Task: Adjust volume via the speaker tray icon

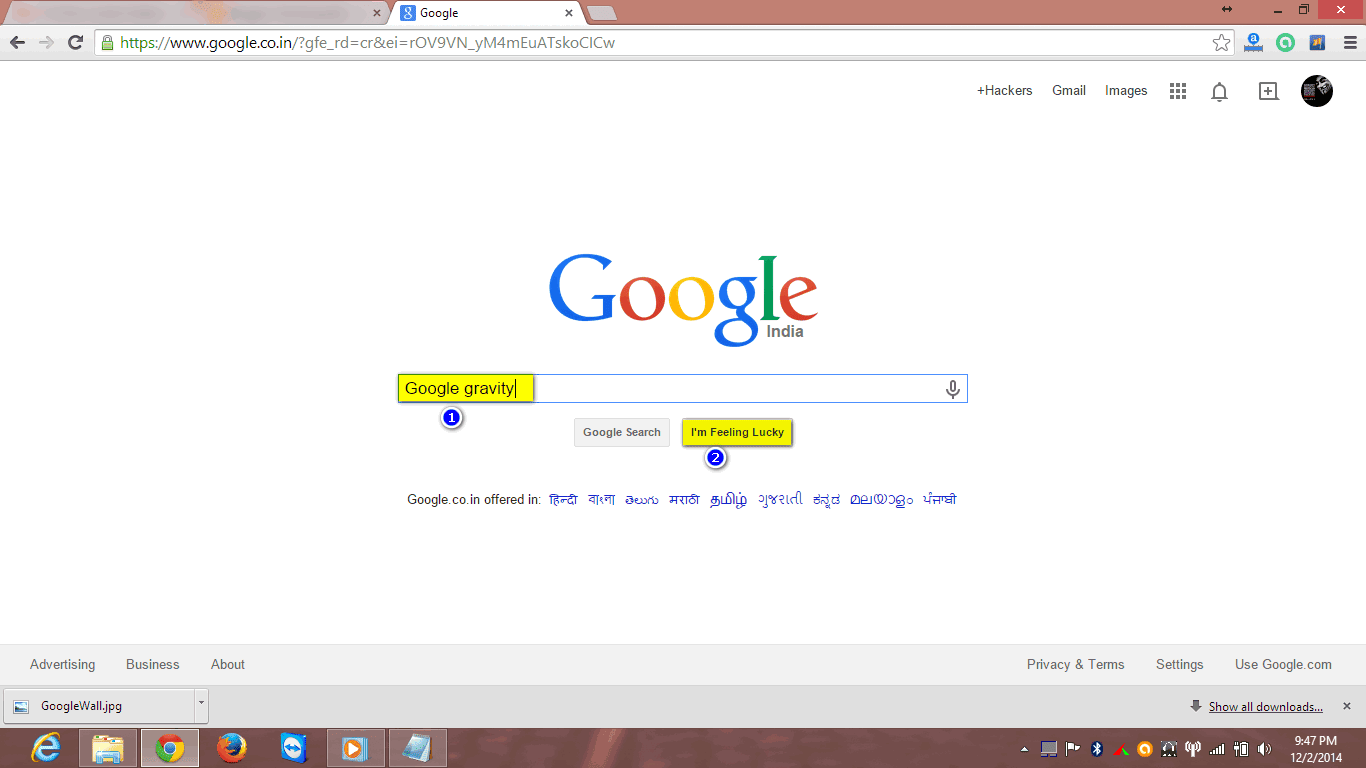Action: click(x=1265, y=748)
